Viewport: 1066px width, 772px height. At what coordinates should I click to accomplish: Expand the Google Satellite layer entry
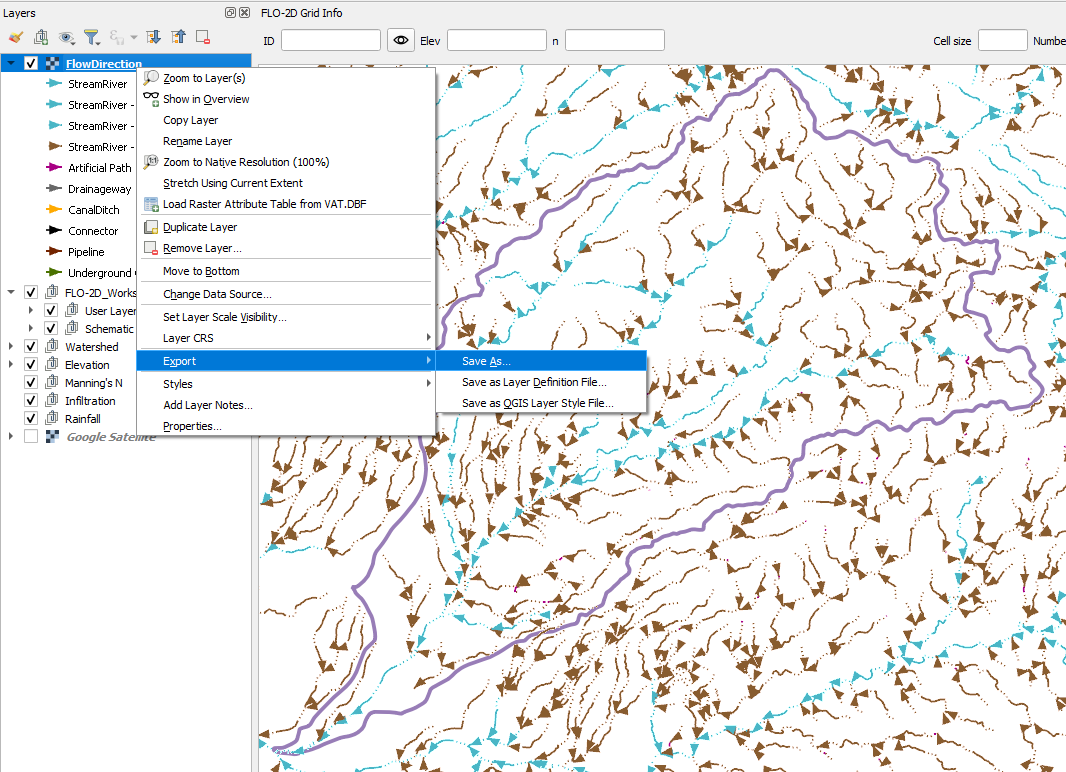tap(11, 437)
